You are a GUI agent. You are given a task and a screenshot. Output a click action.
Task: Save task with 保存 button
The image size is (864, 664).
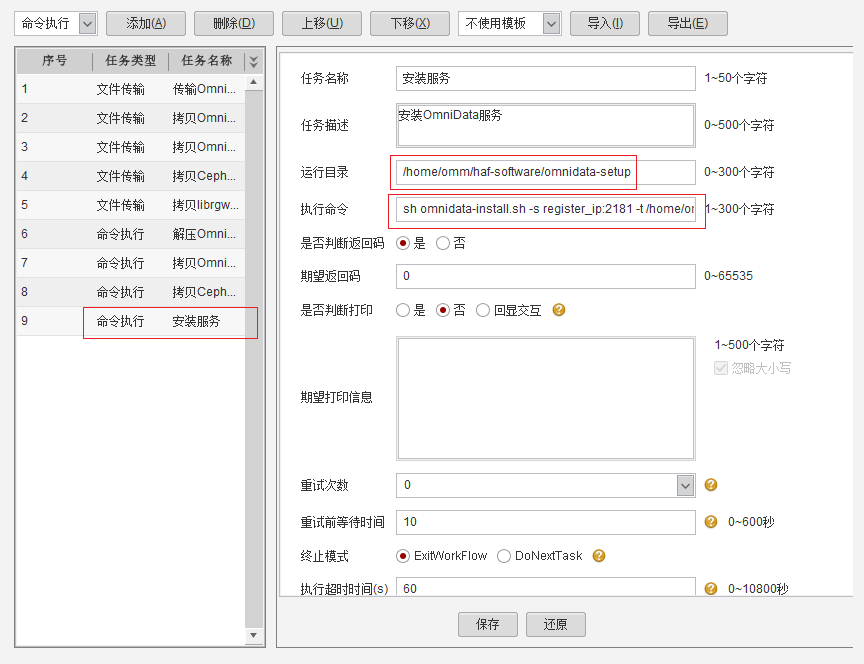pyautogui.click(x=488, y=624)
